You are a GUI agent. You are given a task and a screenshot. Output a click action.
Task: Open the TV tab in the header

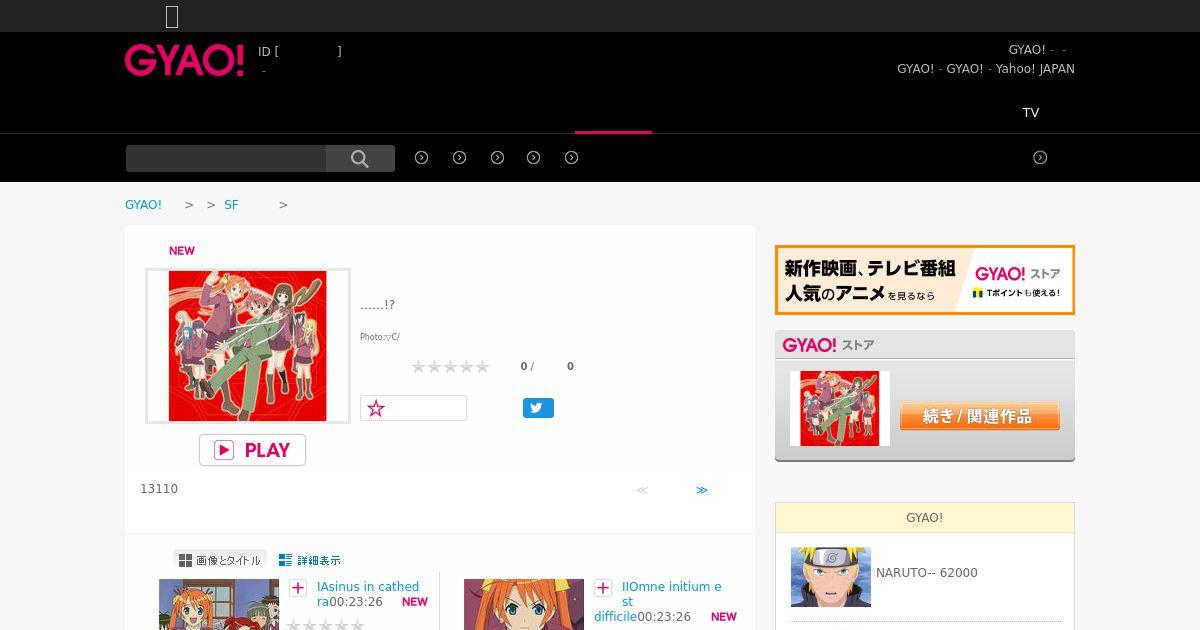pos(1031,113)
